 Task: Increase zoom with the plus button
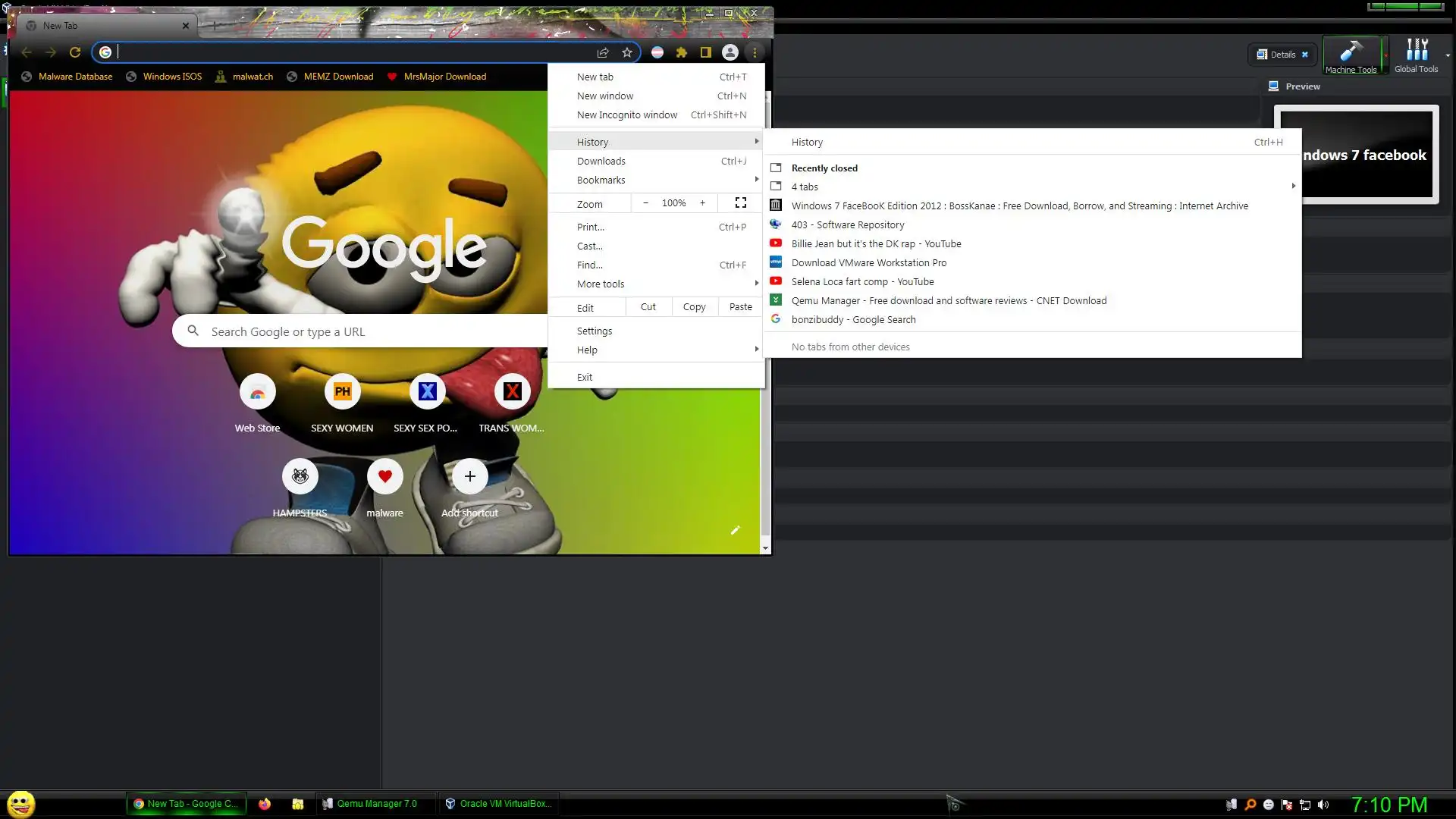[x=702, y=202]
